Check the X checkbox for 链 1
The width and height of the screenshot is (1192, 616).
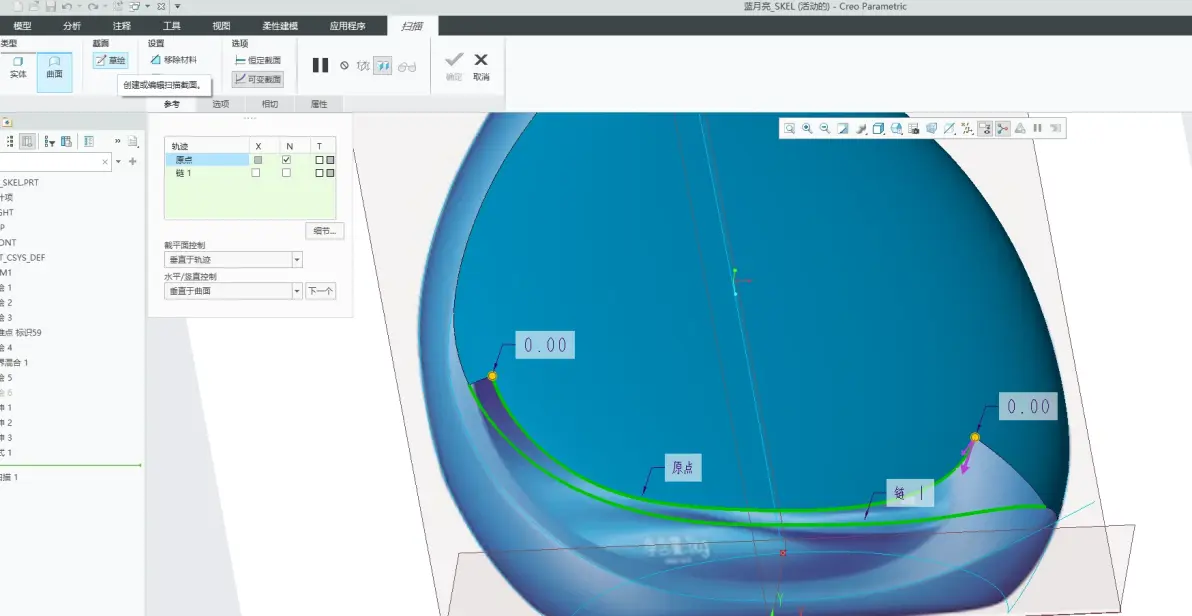pos(256,173)
